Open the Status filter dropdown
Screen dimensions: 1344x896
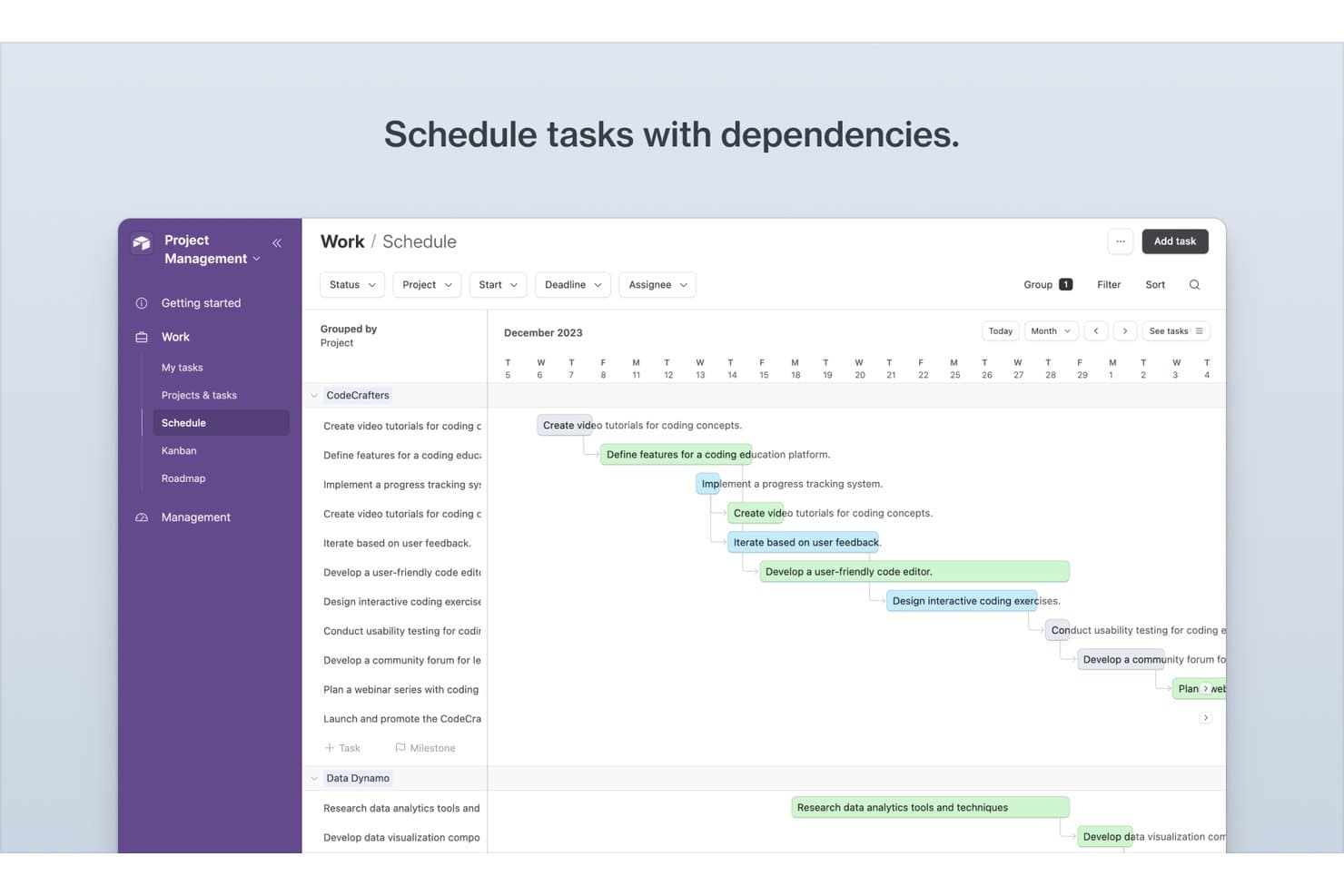coord(352,285)
